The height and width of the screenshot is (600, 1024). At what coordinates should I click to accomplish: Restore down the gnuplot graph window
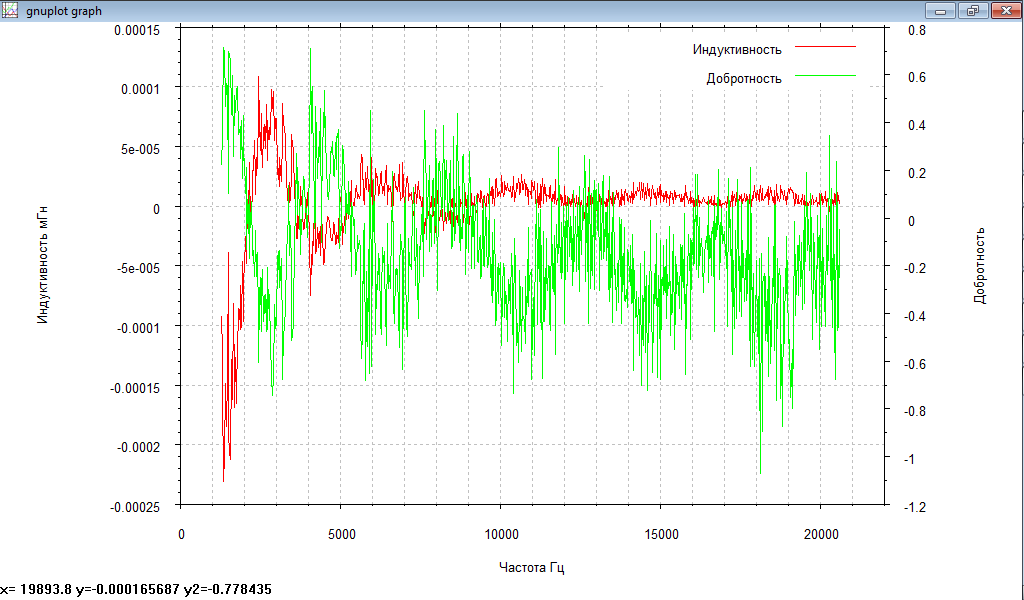pyautogui.click(x=973, y=10)
